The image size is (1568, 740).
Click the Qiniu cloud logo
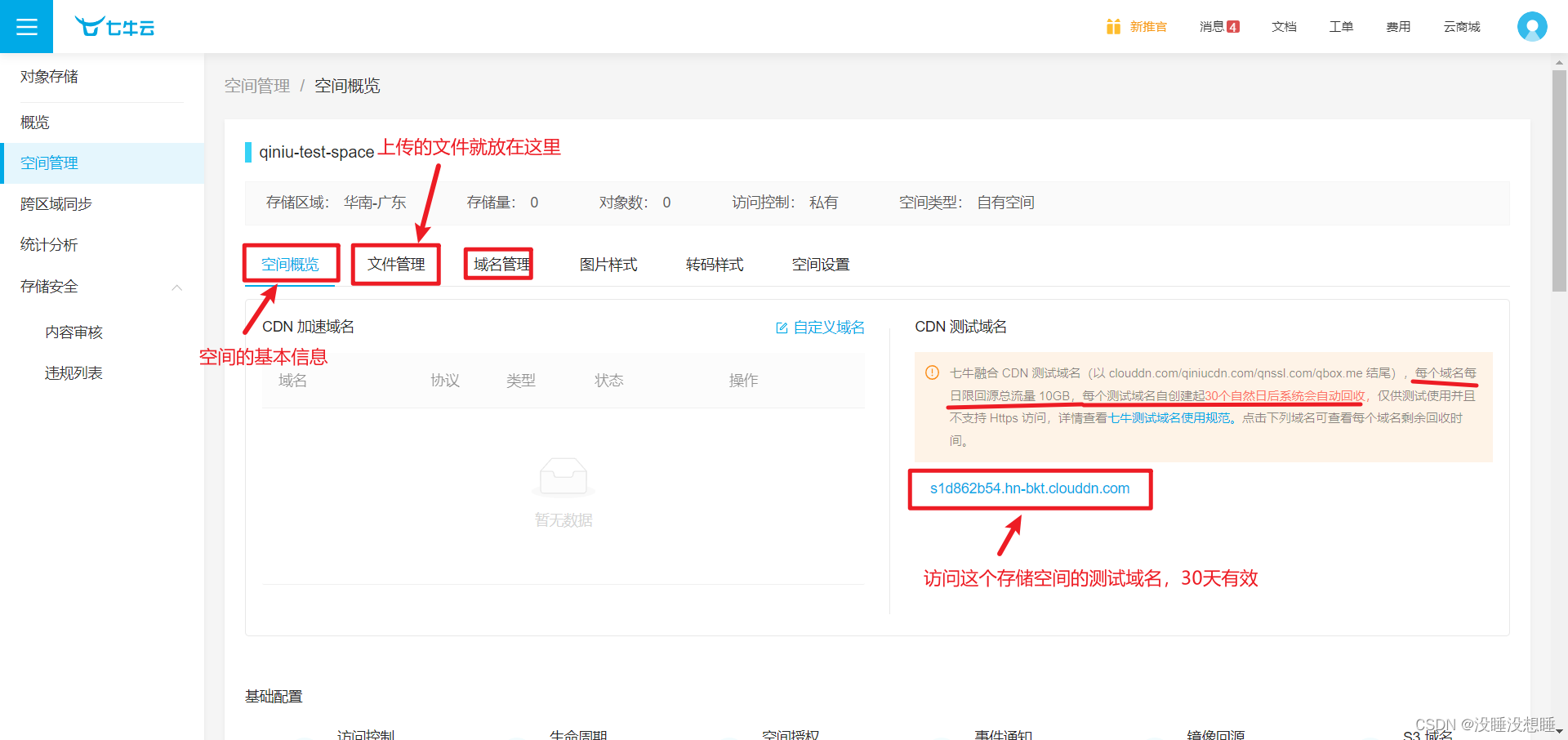114,27
